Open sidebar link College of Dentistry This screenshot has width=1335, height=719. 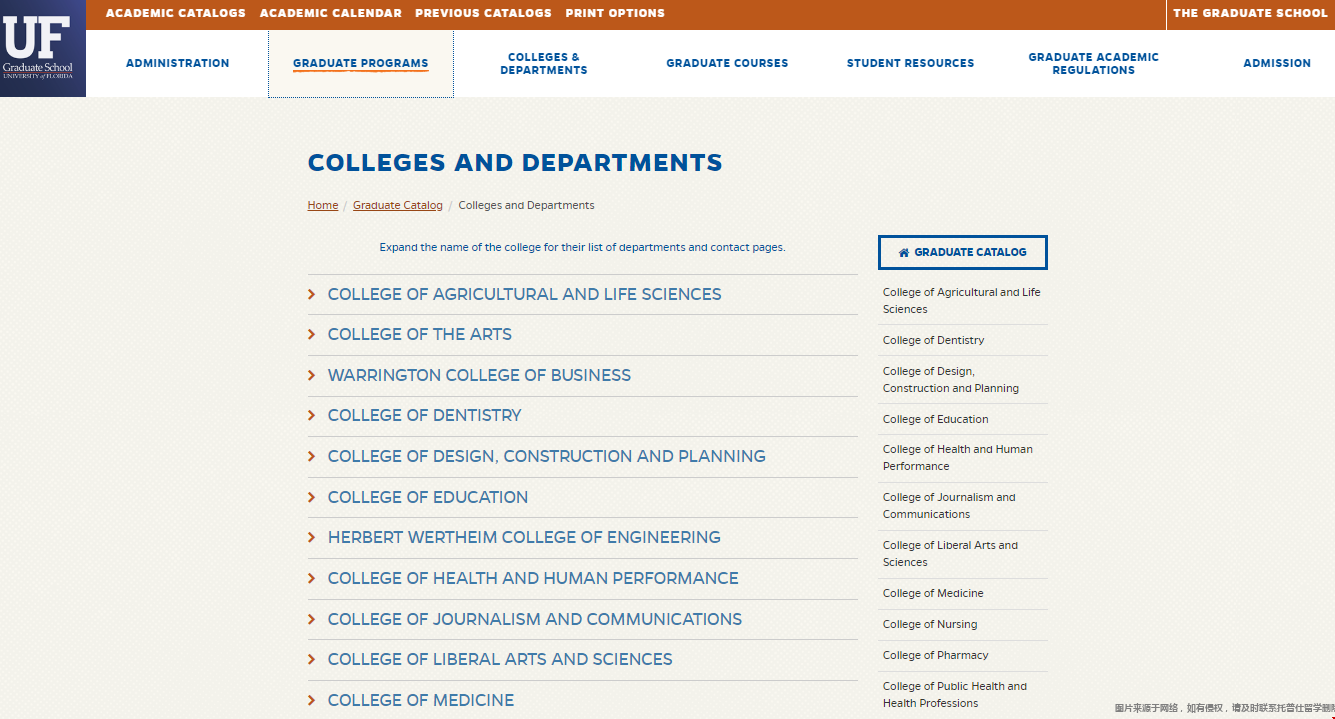934,340
